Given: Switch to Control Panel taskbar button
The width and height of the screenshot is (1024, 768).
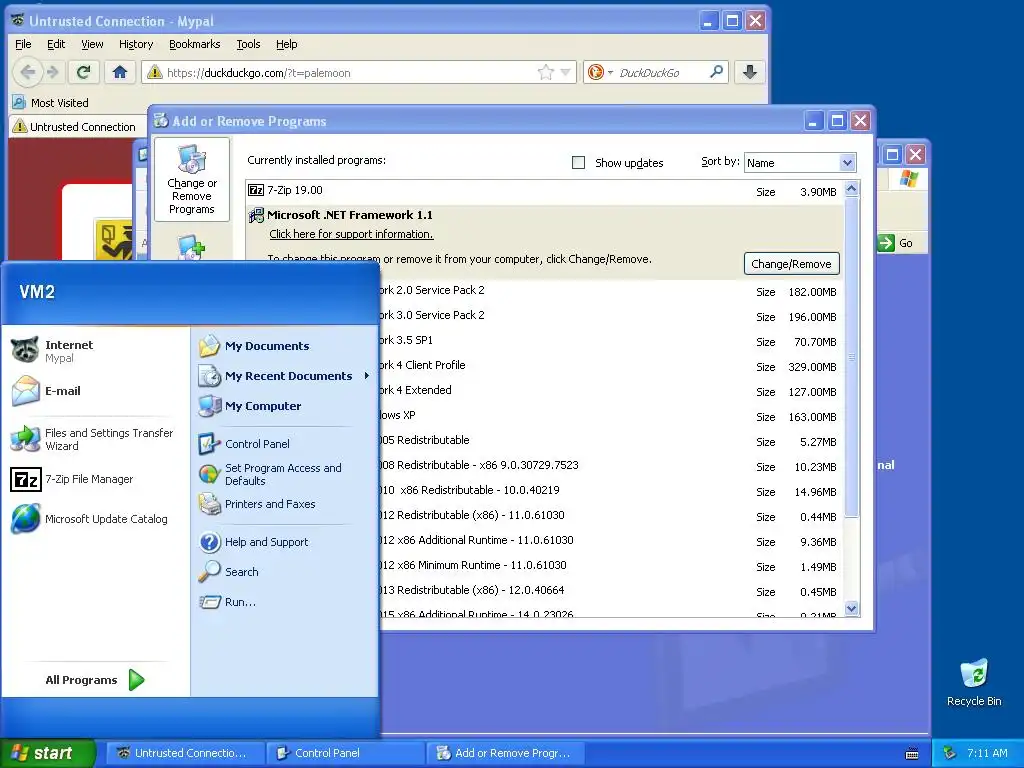Looking at the screenshot, I should [345, 753].
